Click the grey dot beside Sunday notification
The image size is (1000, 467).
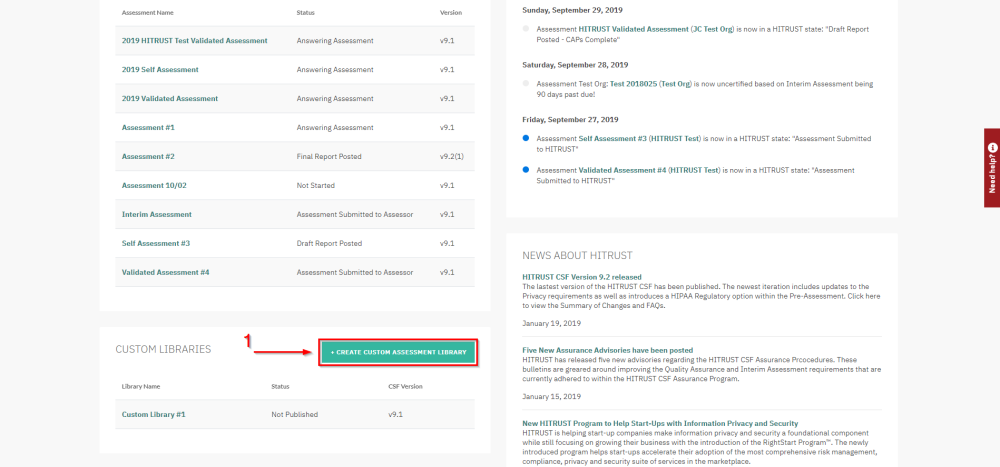[526, 29]
